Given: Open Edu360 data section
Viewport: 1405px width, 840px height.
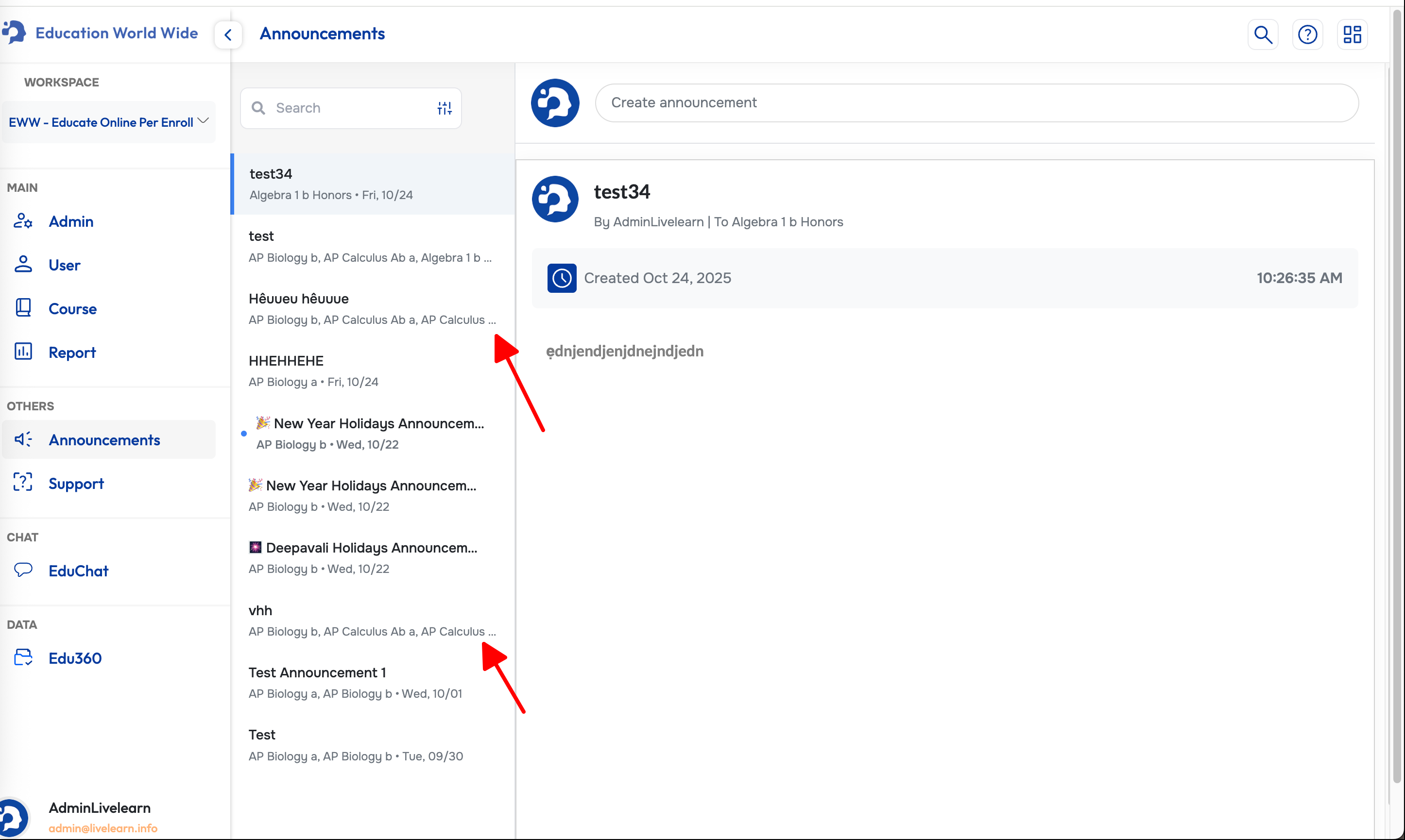Looking at the screenshot, I should pos(75,658).
